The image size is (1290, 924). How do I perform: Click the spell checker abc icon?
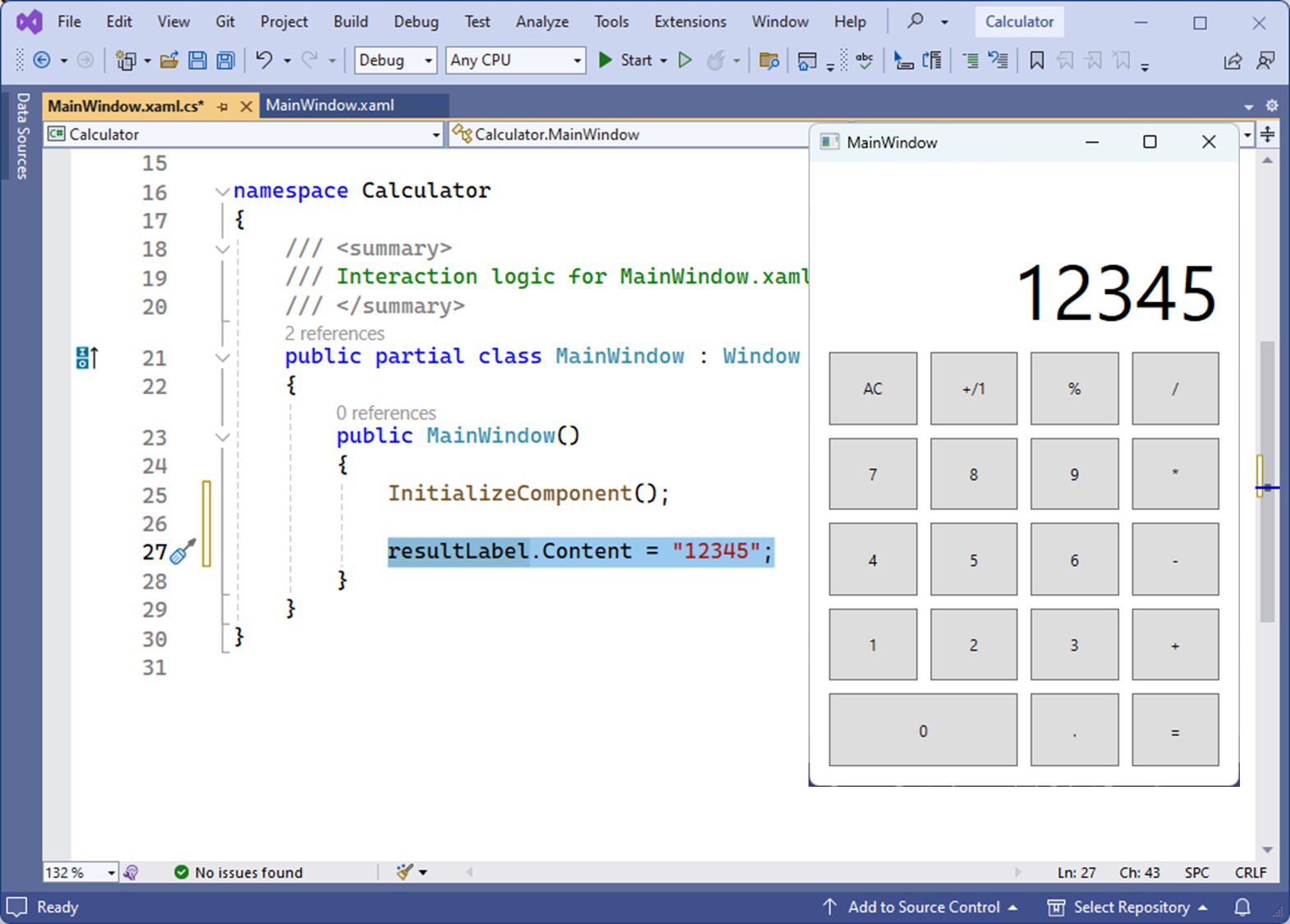[x=864, y=60]
